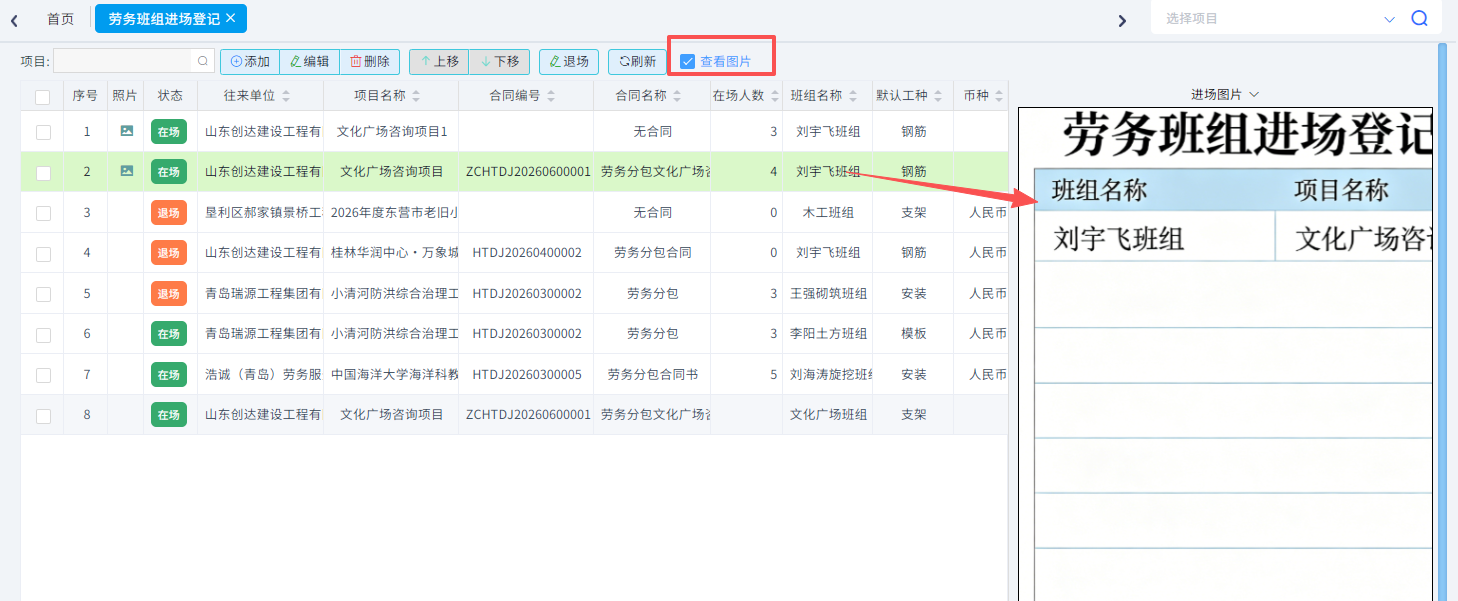Sort by the 项目名称 column arrows
The width and height of the screenshot is (1458, 601).
tap(416, 96)
